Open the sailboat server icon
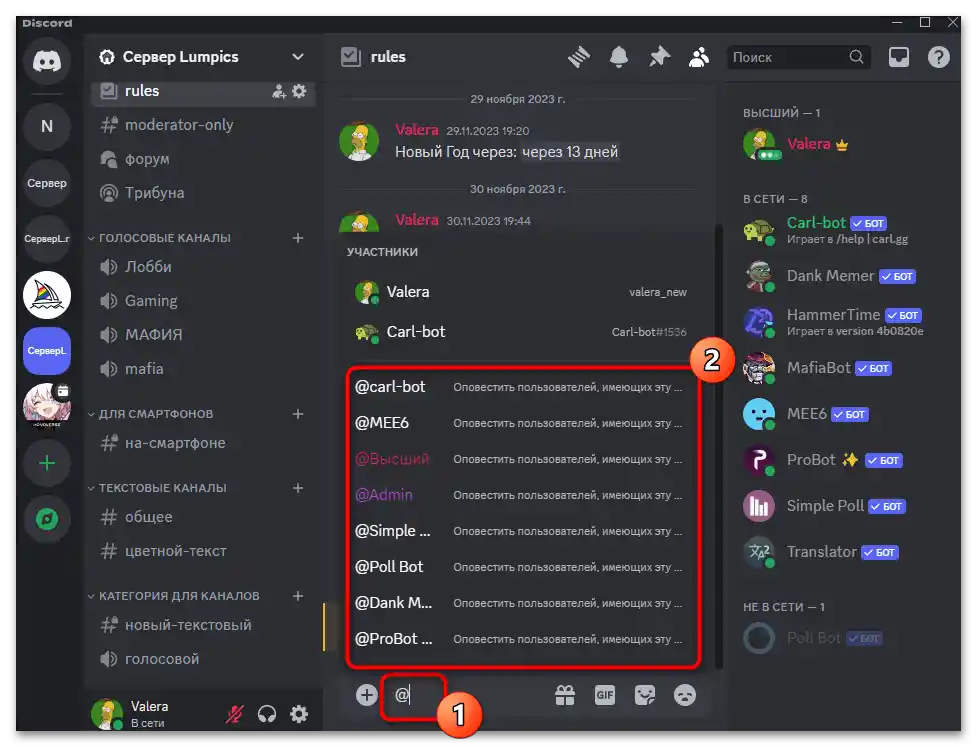 pos(47,295)
